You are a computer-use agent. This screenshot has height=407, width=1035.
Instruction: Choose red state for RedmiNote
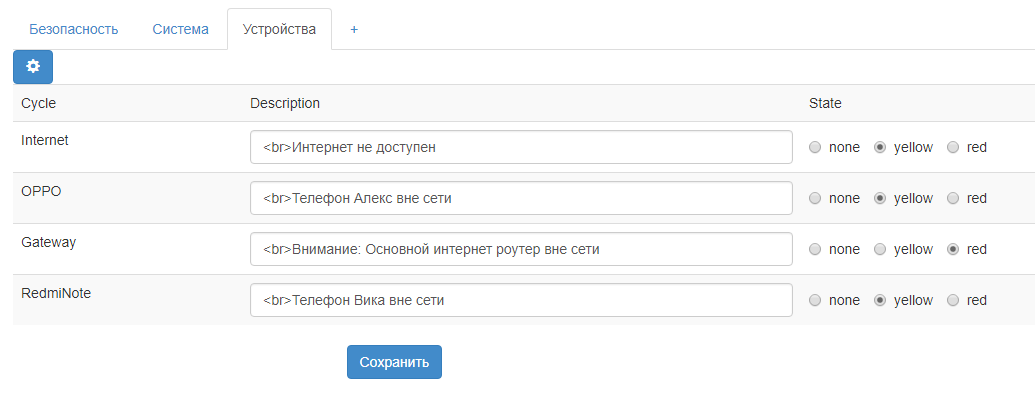pyautogui.click(x=953, y=300)
